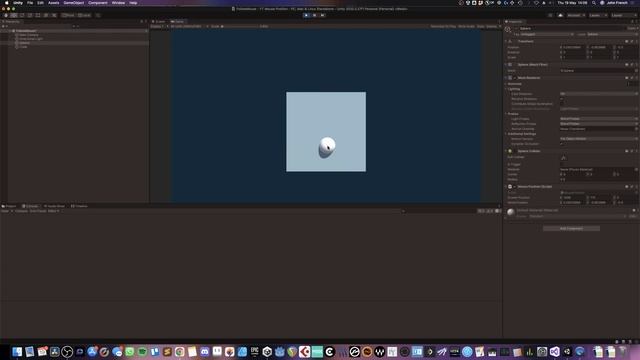Open the Layout dropdown in top toolbar
The image size is (640, 360).
pyautogui.click(x=622, y=15)
